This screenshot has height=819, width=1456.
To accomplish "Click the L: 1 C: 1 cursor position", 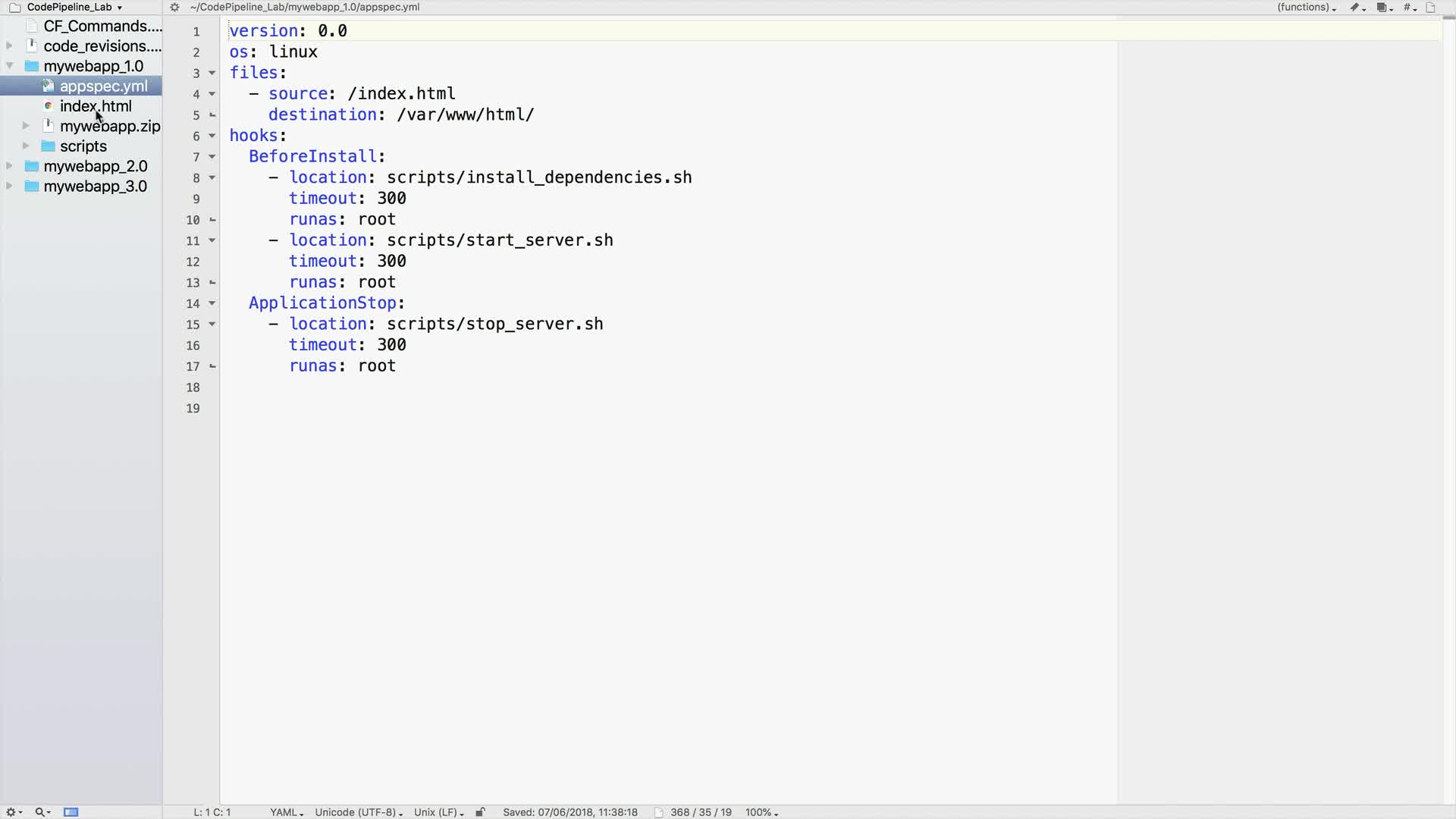I will (212, 812).
